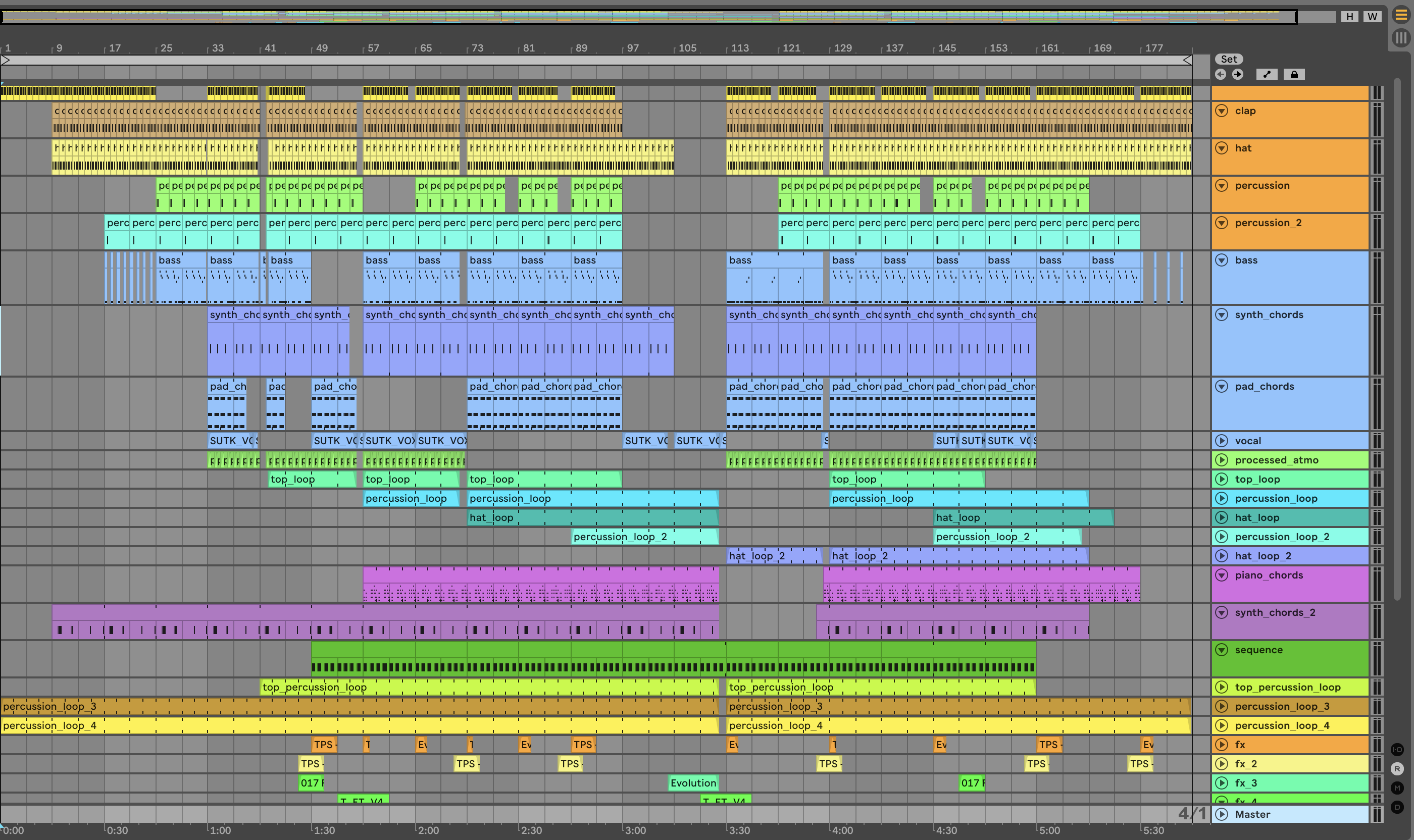The height and width of the screenshot is (840, 1414).
Task: Click Optimize Arrangement Width W button
Action: coord(1372,17)
